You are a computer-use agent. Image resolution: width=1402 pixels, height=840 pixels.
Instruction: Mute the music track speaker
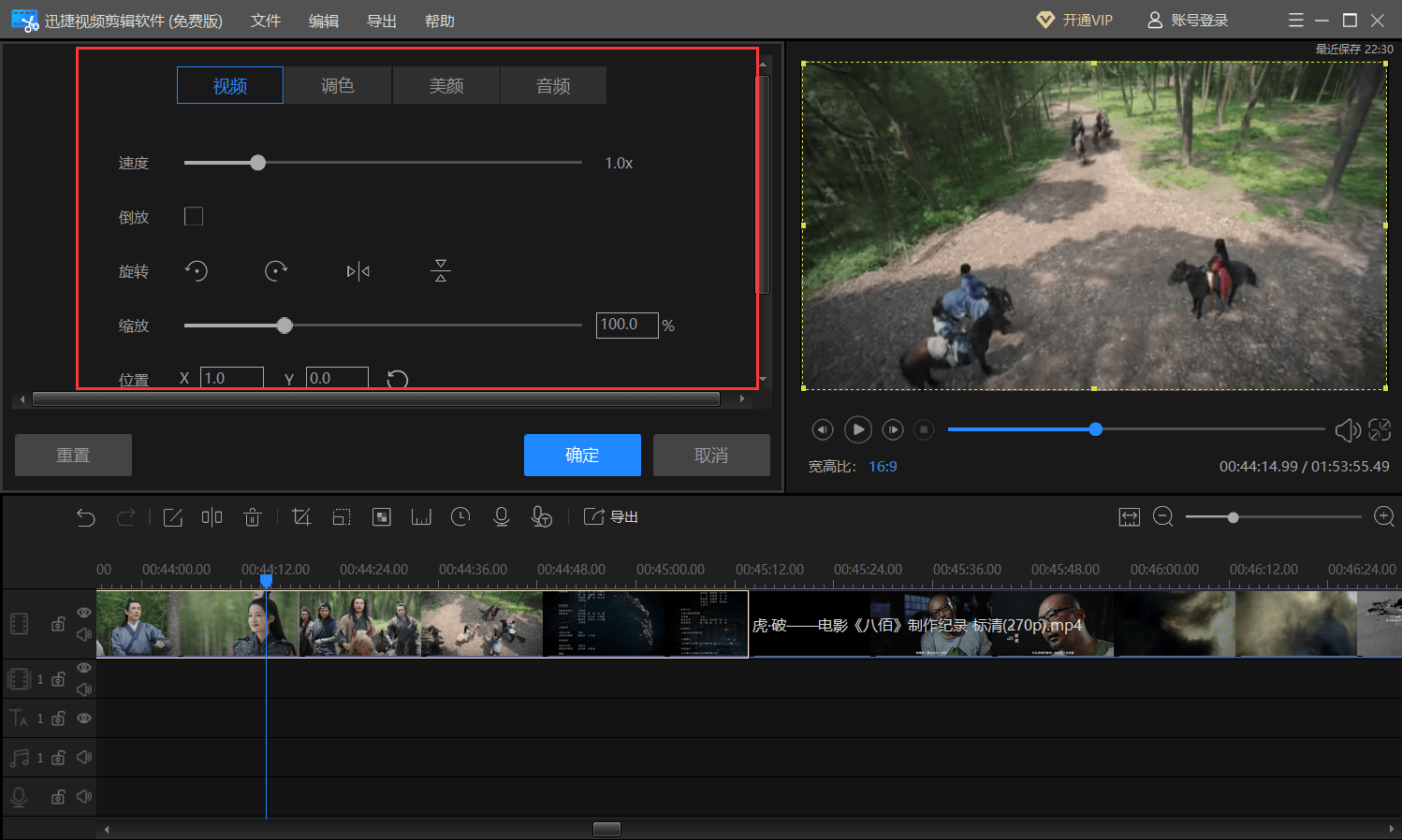84,758
